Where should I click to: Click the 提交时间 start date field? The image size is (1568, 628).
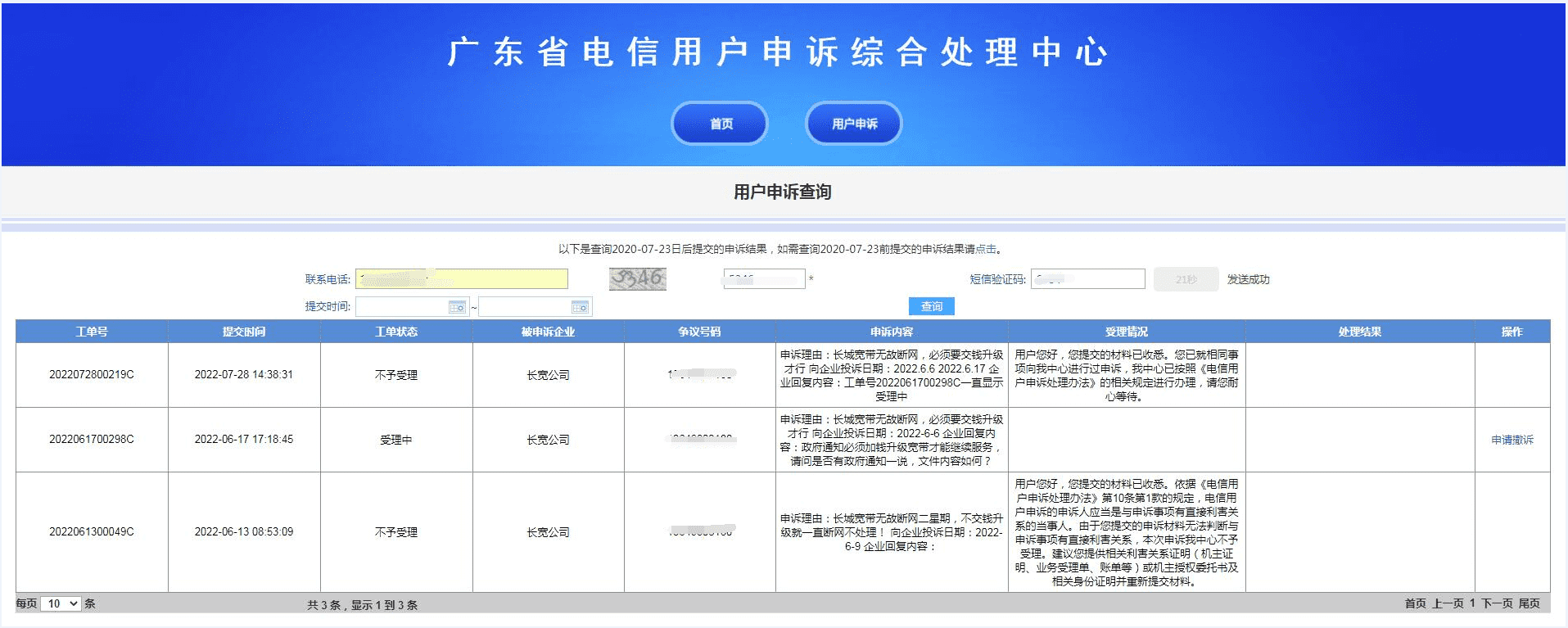pyautogui.click(x=412, y=307)
